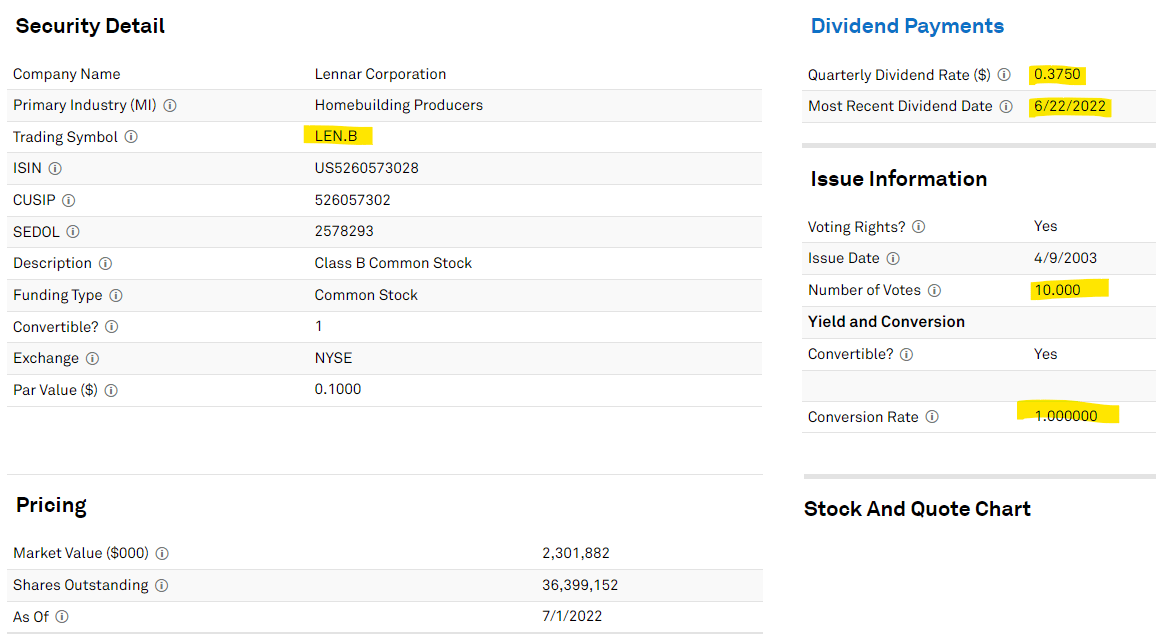
Task: Click quarterly dividend rate 0.3750
Action: [x=1057, y=74]
